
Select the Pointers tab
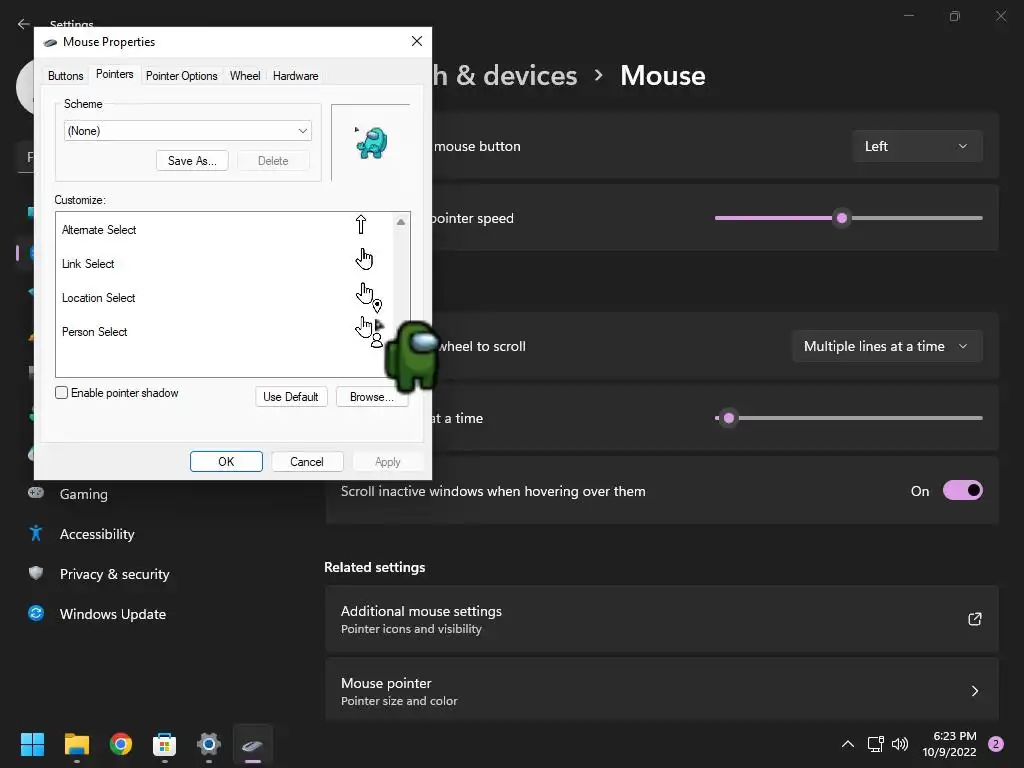(x=114, y=74)
